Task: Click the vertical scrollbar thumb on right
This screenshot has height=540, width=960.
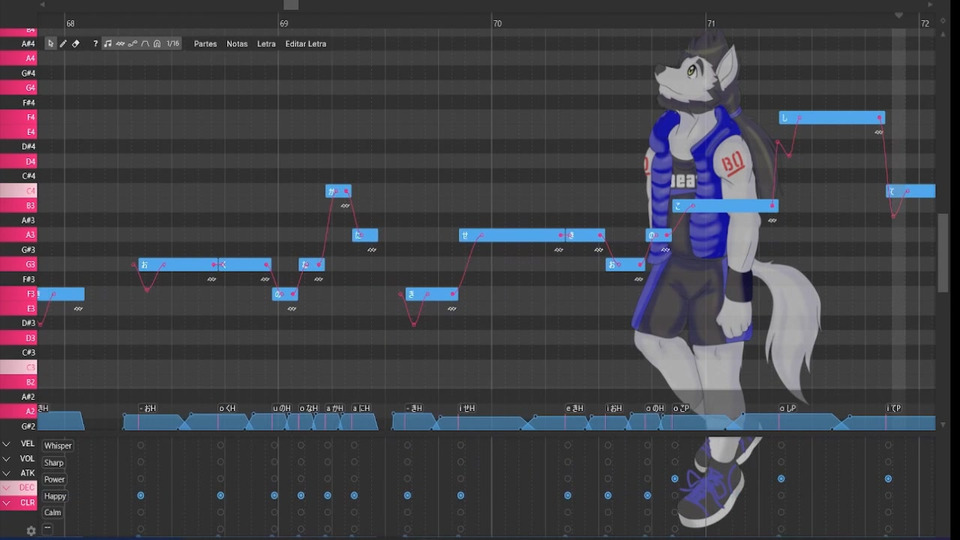Action: 943,252
